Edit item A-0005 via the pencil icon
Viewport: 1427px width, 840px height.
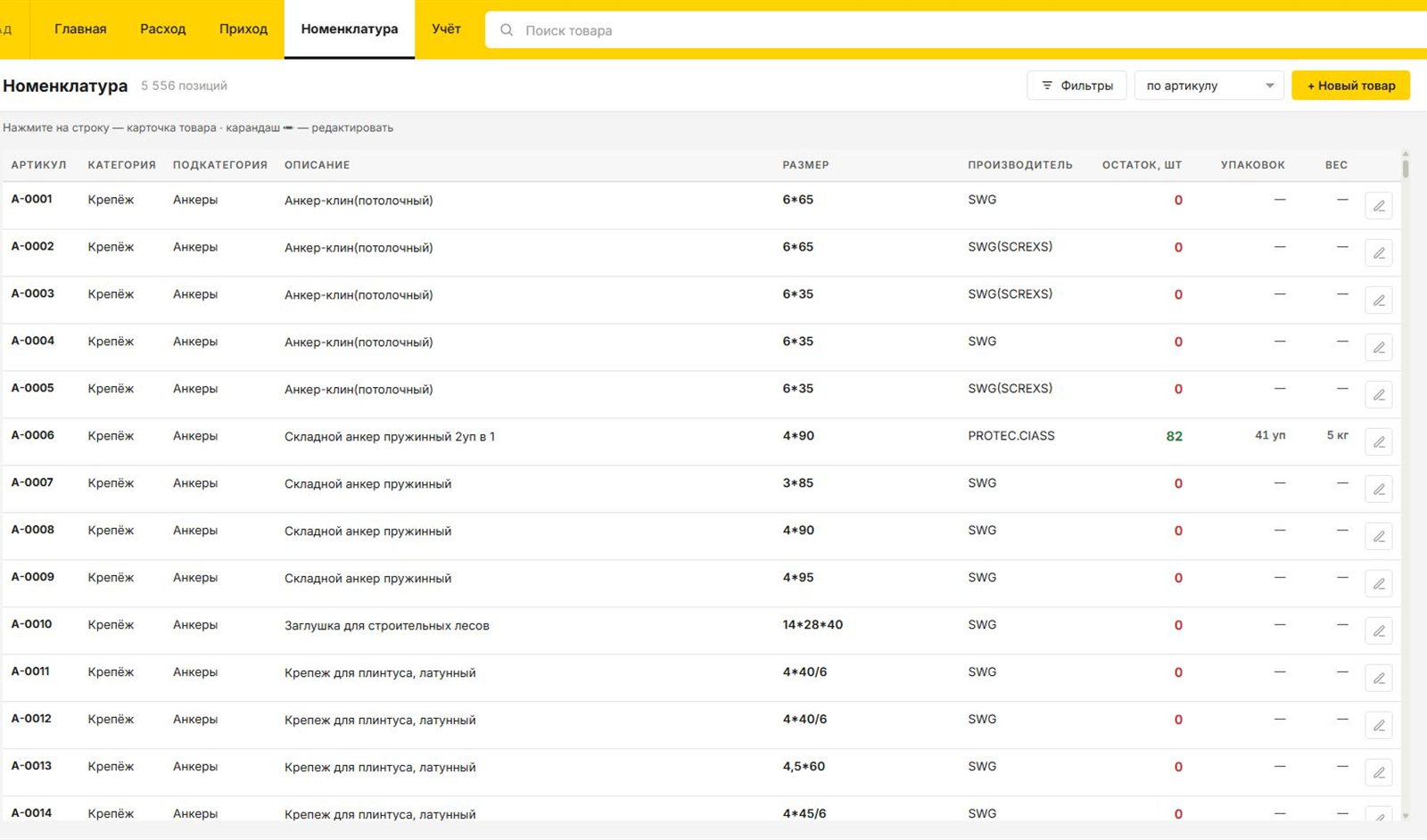click(1378, 395)
